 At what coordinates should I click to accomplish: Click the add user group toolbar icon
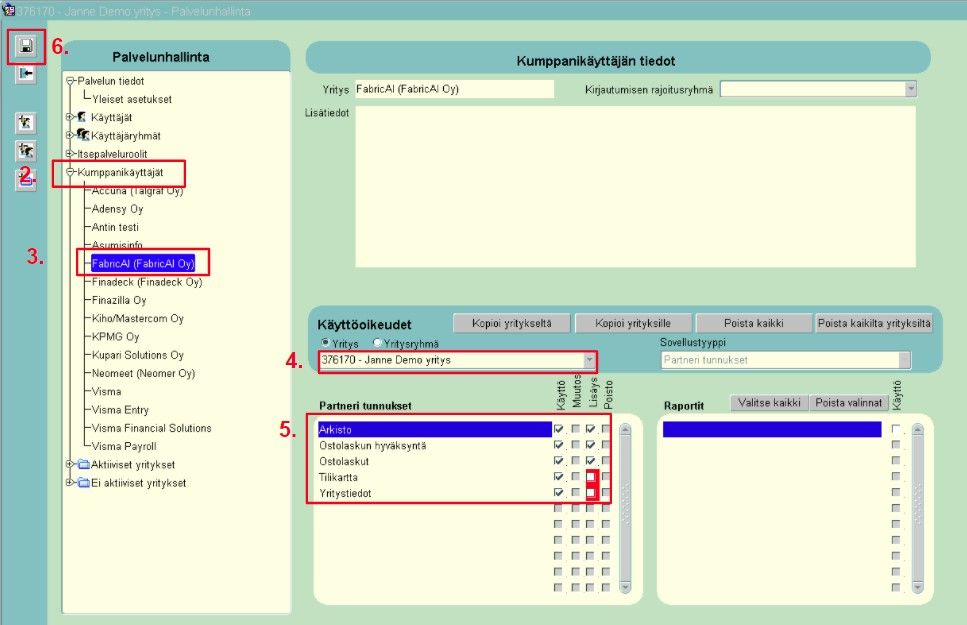25,150
